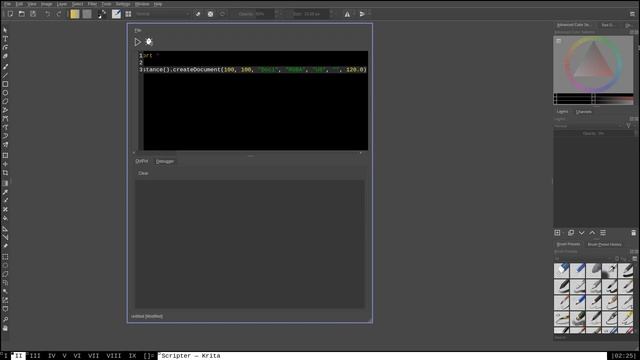The width and height of the screenshot is (640, 360).
Task: Open the Settings menu
Action: click(122, 4)
